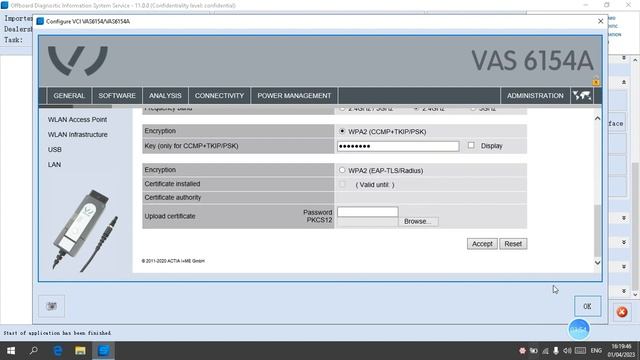The image size is (640, 360).
Task: Click the VAS 6154A device picture in sidebar
Action: point(85,231)
